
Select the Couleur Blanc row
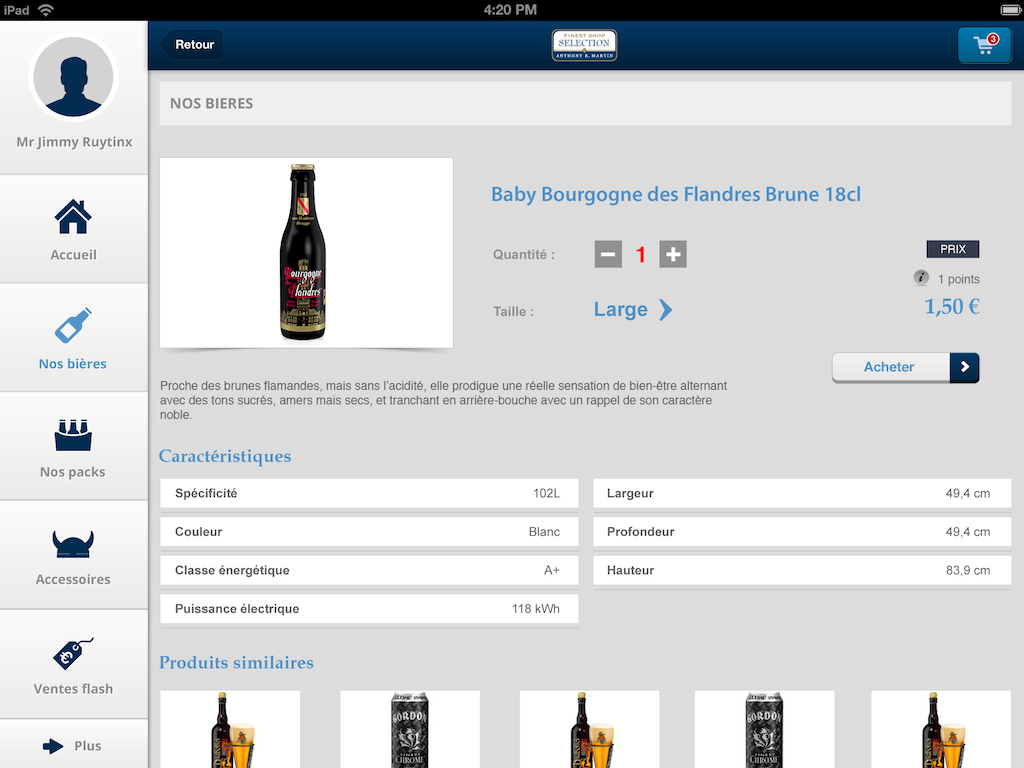click(x=369, y=532)
